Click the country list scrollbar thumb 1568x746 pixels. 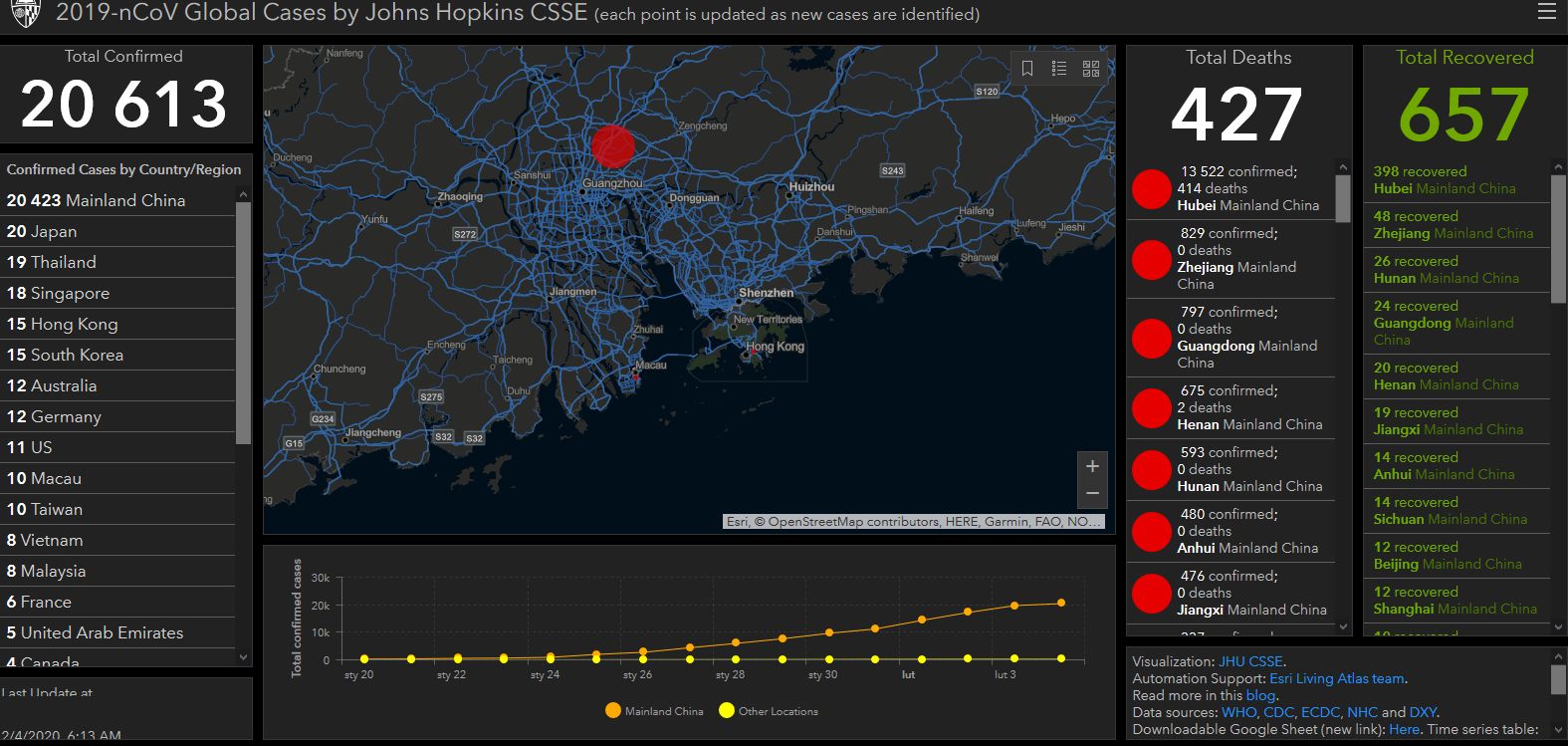[243, 322]
